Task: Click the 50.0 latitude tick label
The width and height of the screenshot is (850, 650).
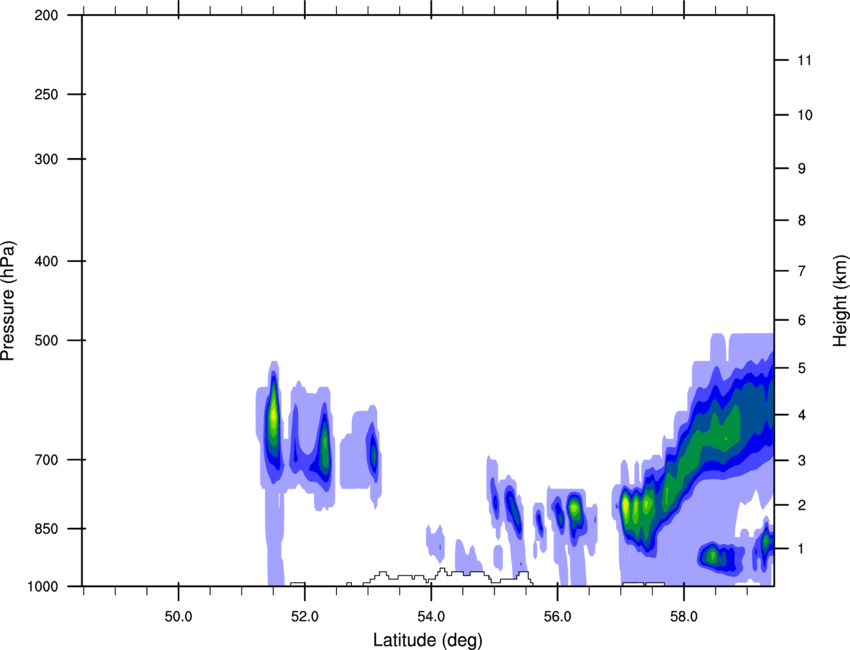Action: pos(178,617)
